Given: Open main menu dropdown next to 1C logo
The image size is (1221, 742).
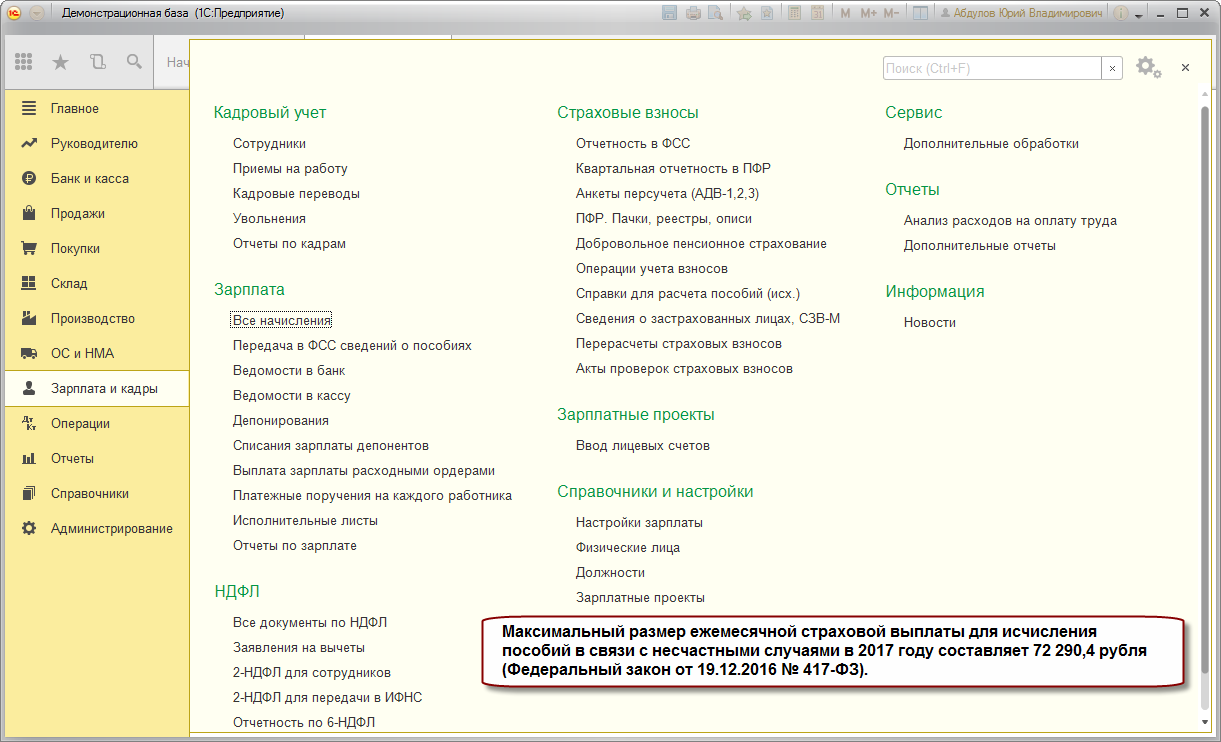Looking at the screenshot, I should pos(37,13).
